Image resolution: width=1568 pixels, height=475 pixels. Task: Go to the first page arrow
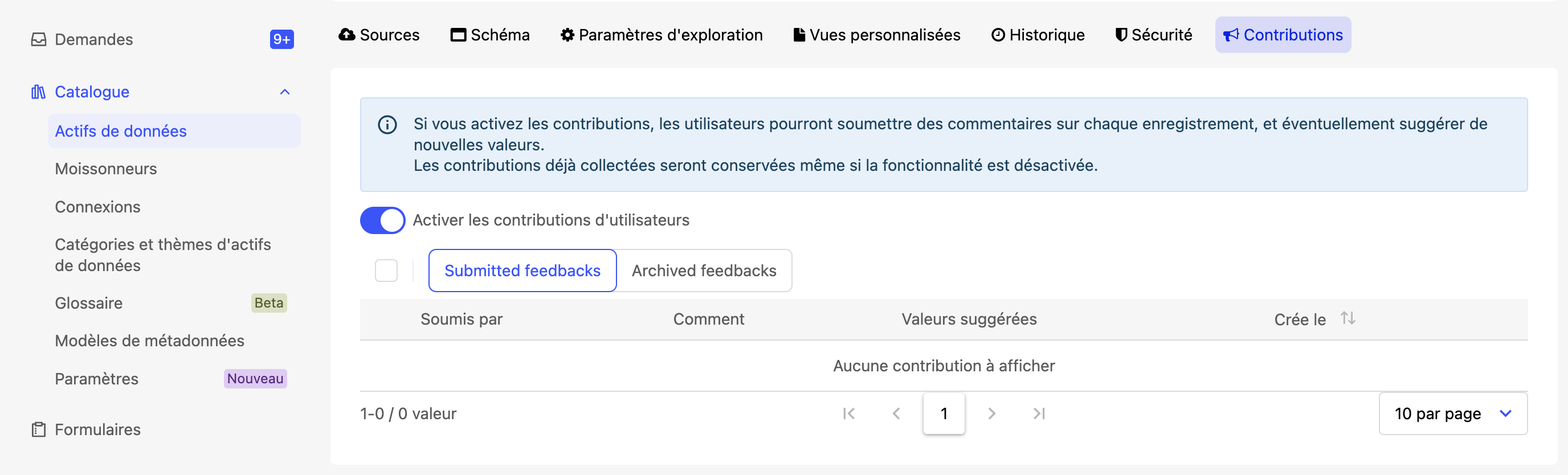click(848, 413)
